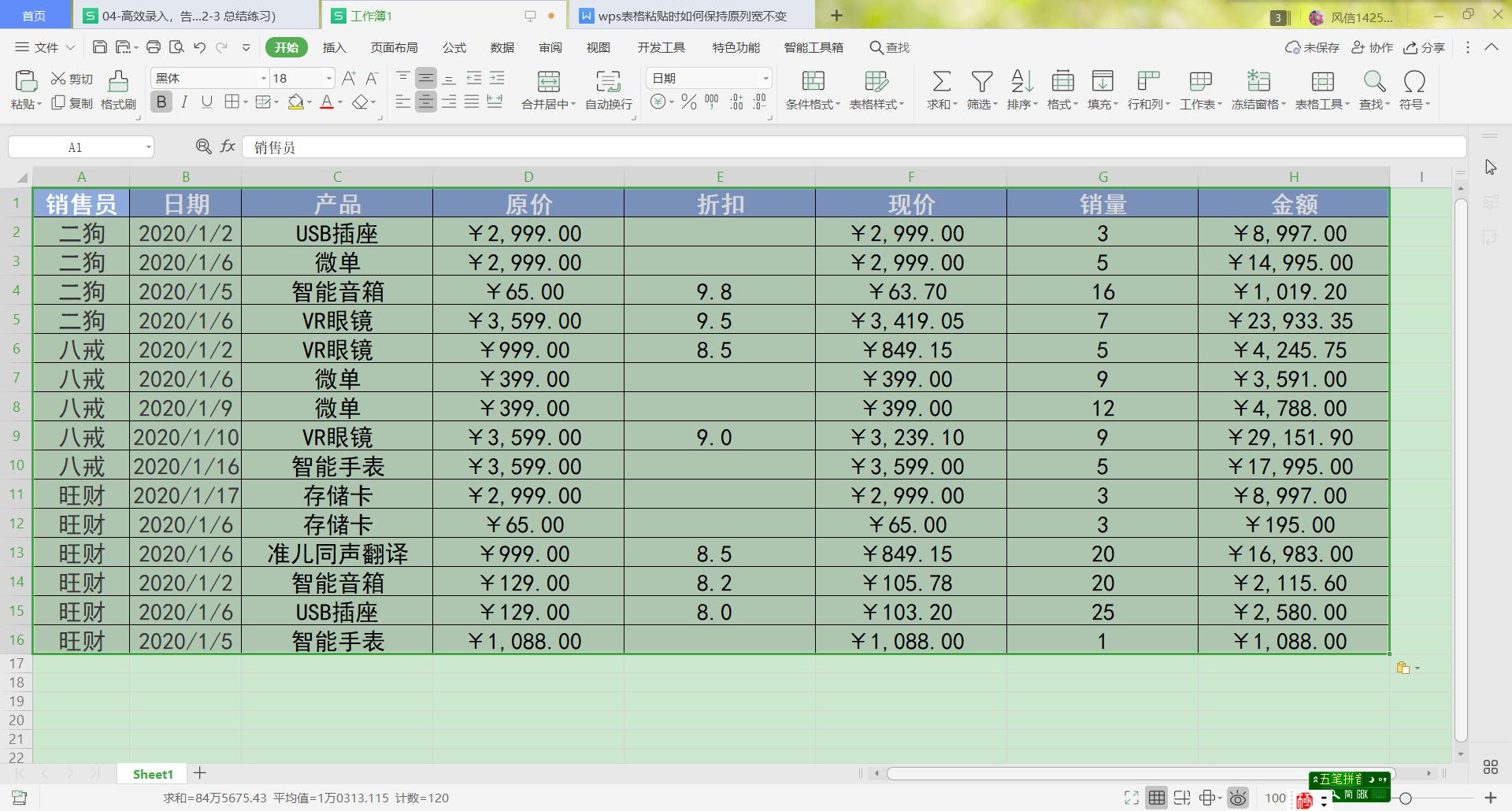Decrease font size with the smaller A icon
This screenshot has width=1512, height=811.
click(x=372, y=78)
